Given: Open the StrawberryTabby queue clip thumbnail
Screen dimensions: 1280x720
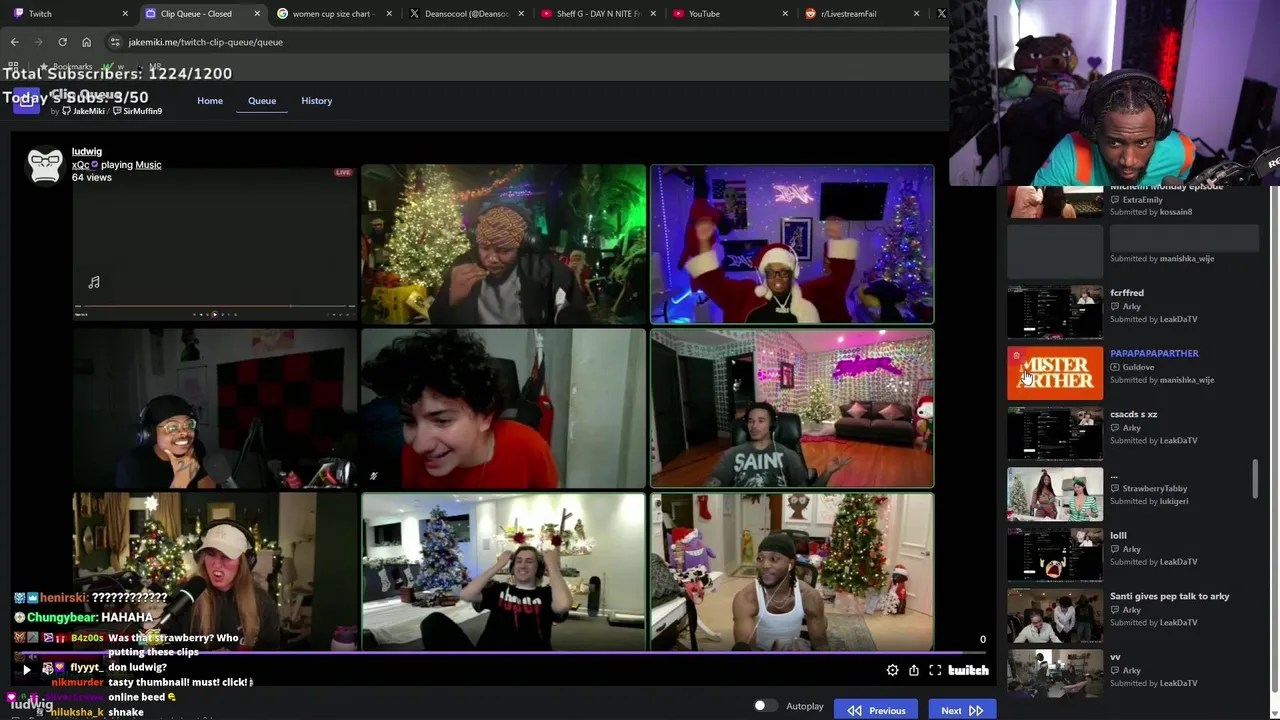Looking at the screenshot, I should coord(1055,494).
